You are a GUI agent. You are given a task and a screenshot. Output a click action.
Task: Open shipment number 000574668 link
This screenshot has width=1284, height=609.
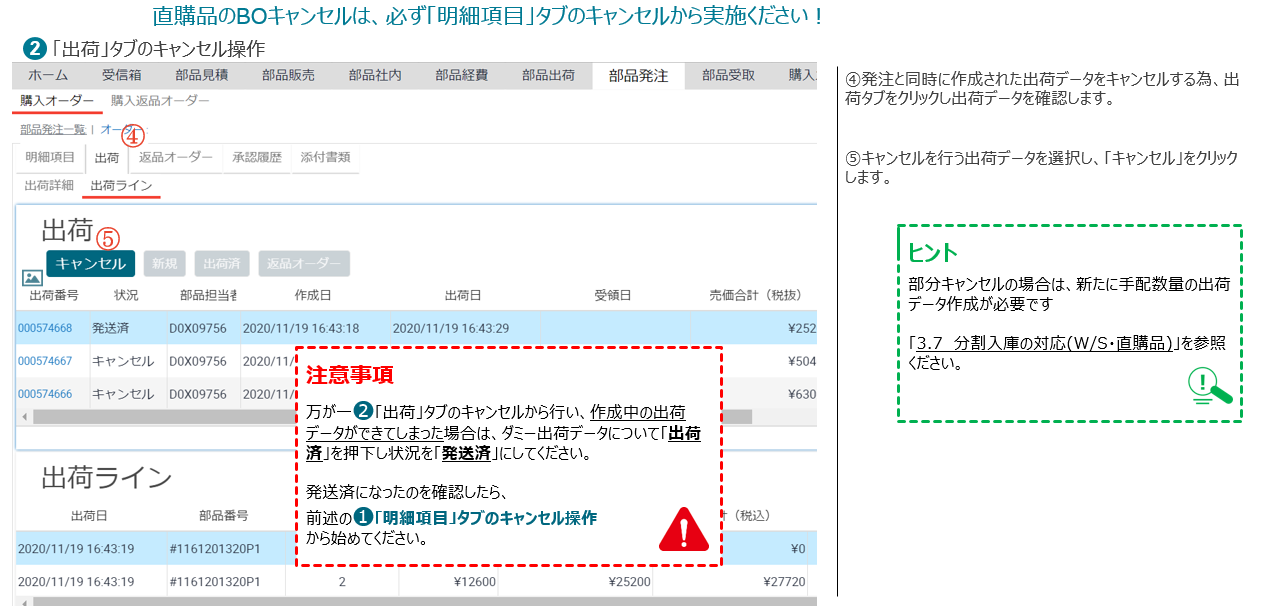pos(44,328)
